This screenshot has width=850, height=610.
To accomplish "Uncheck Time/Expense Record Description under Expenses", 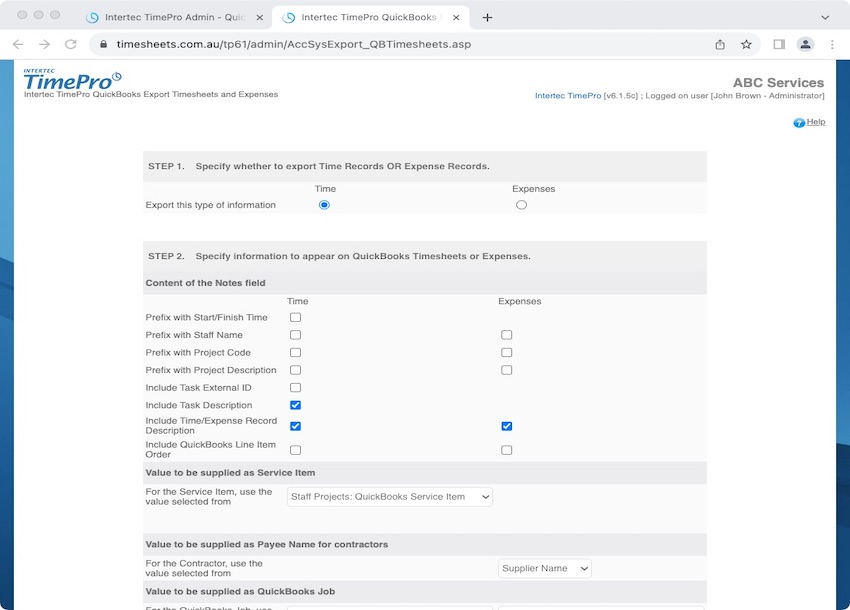I will [x=506, y=426].
